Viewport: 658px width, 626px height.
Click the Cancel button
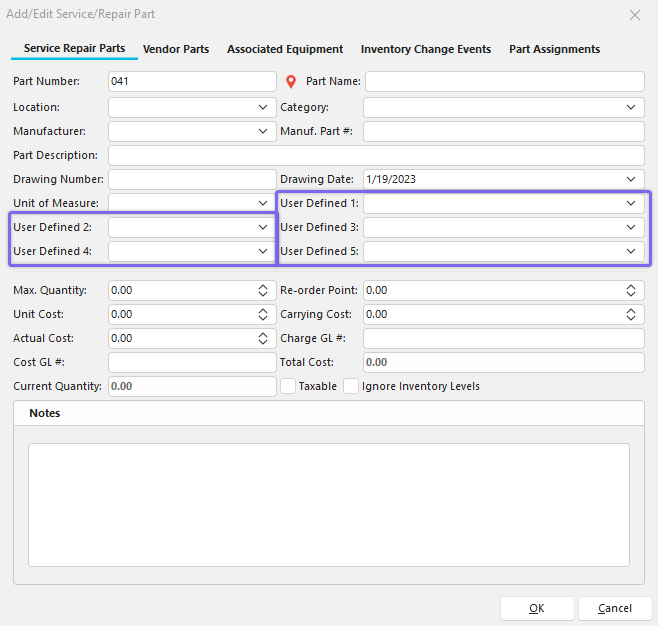[x=615, y=608]
